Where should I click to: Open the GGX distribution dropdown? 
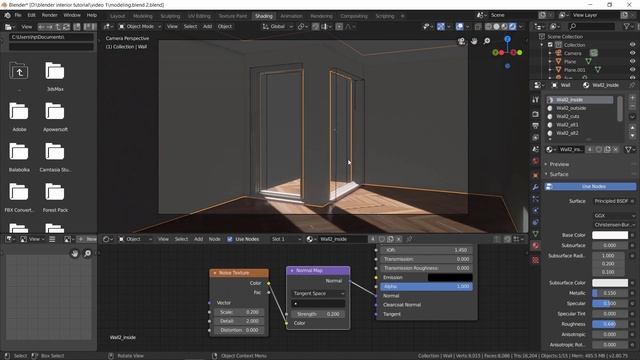point(613,216)
